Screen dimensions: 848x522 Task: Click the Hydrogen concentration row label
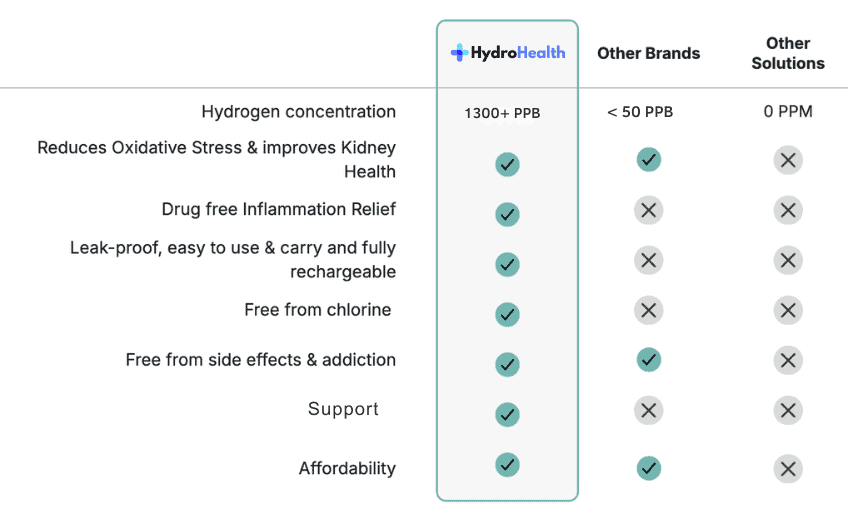click(x=298, y=112)
